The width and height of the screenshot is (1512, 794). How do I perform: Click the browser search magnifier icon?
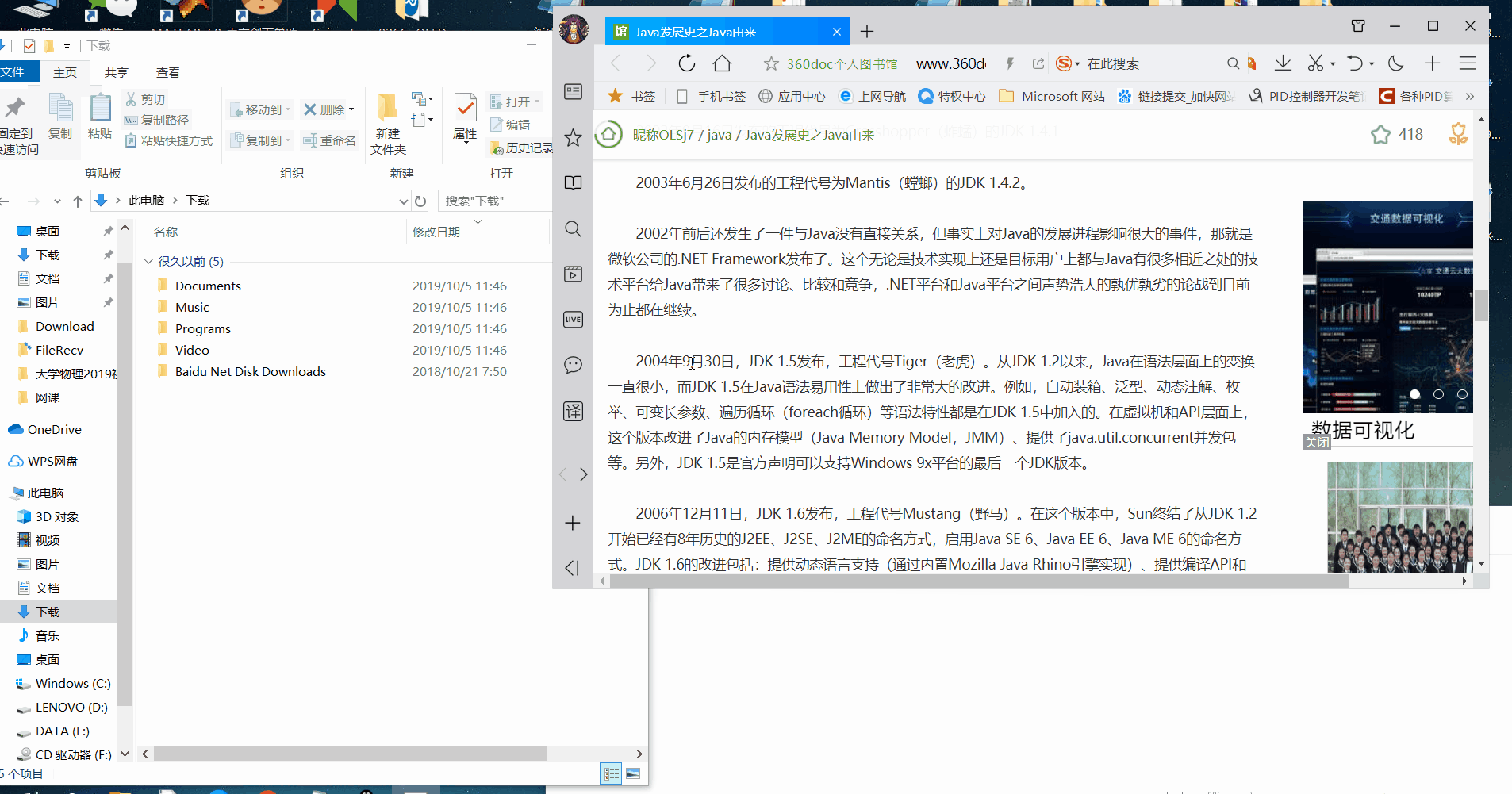click(x=1233, y=63)
